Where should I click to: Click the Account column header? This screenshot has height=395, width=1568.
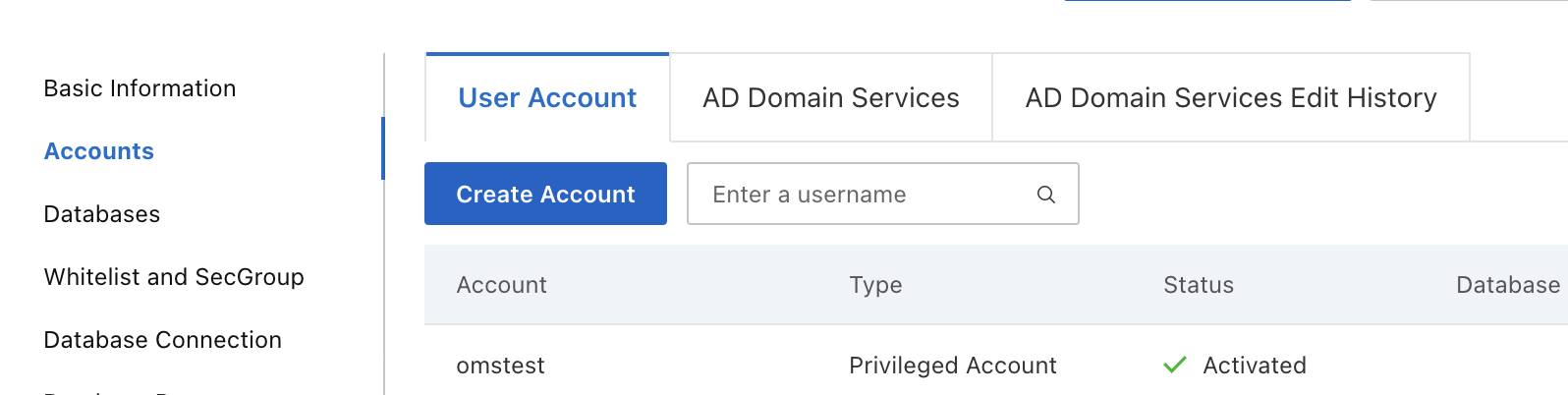pos(501,285)
